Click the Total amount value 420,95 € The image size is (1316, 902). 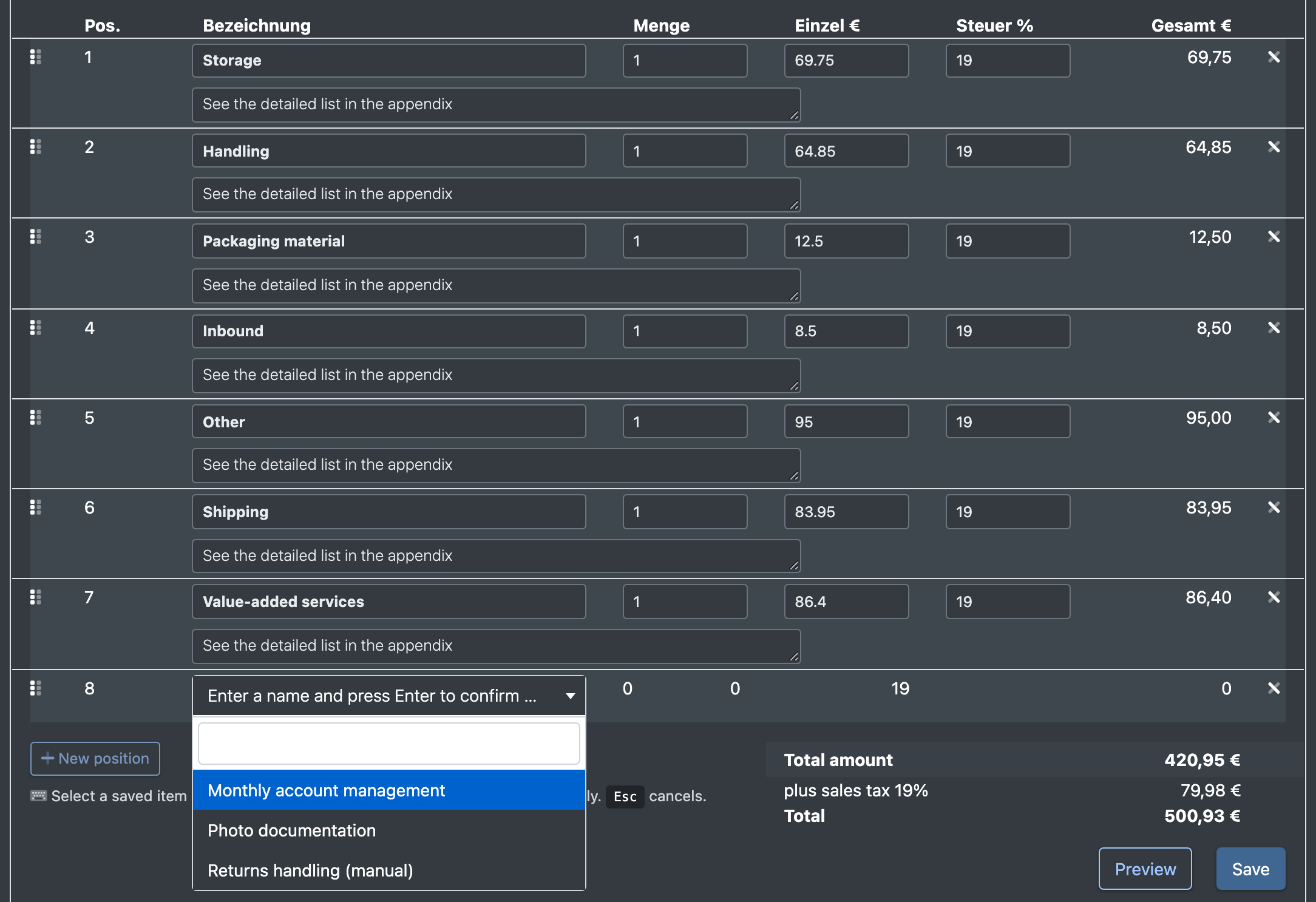click(1202, 760)
